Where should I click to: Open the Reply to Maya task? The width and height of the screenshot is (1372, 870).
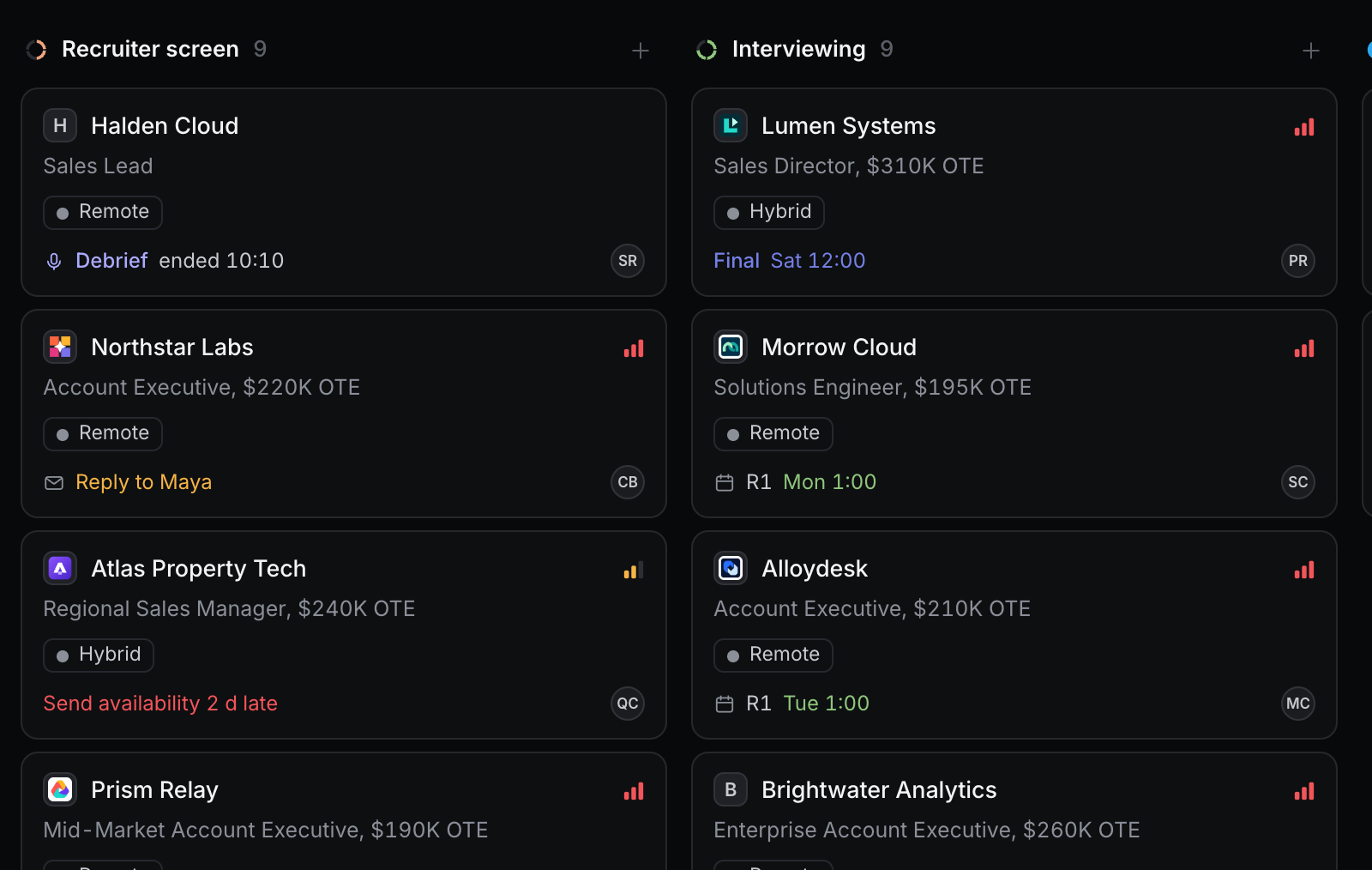143,482
